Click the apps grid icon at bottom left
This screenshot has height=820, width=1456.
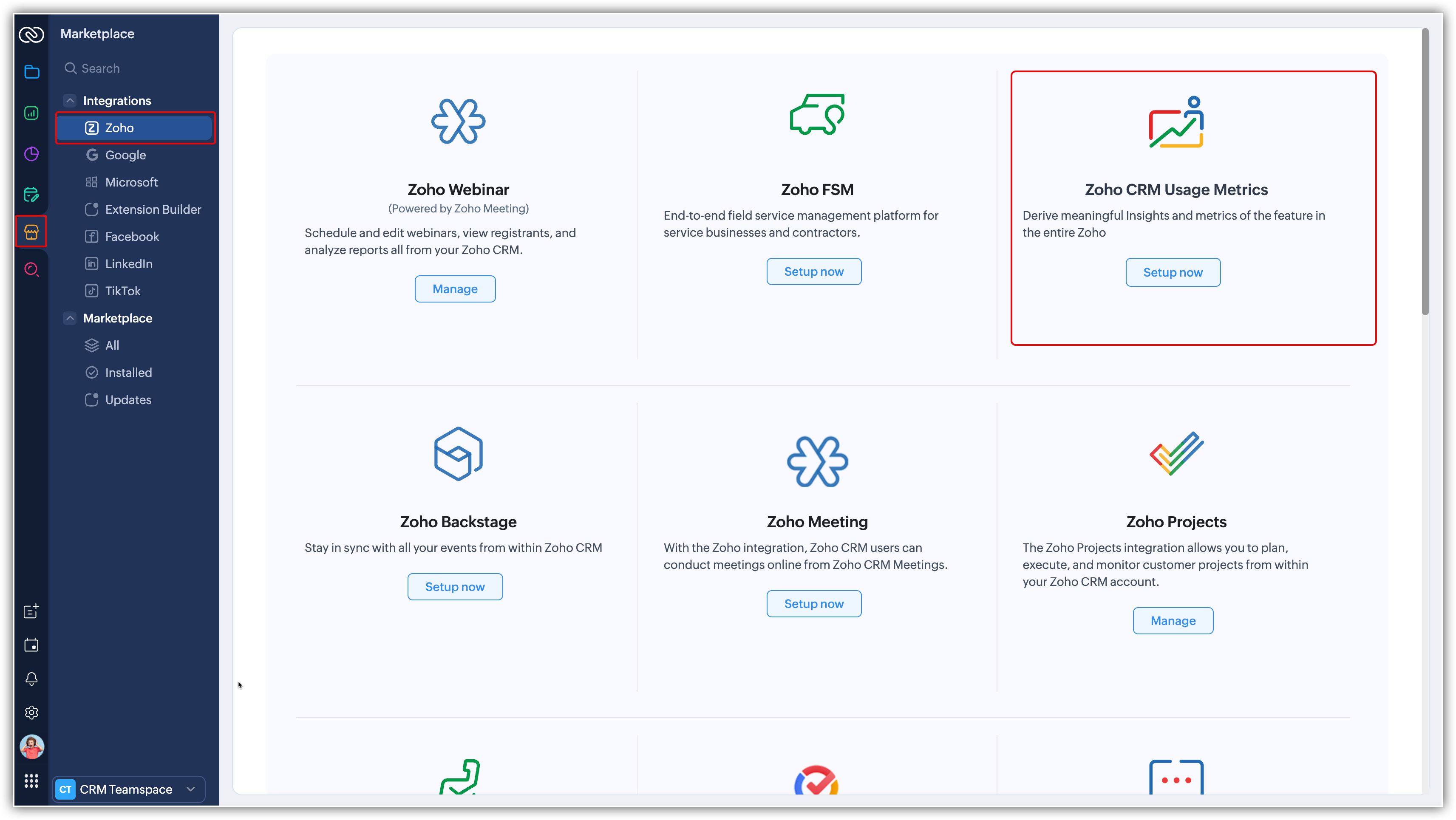(x=31, y=781)
